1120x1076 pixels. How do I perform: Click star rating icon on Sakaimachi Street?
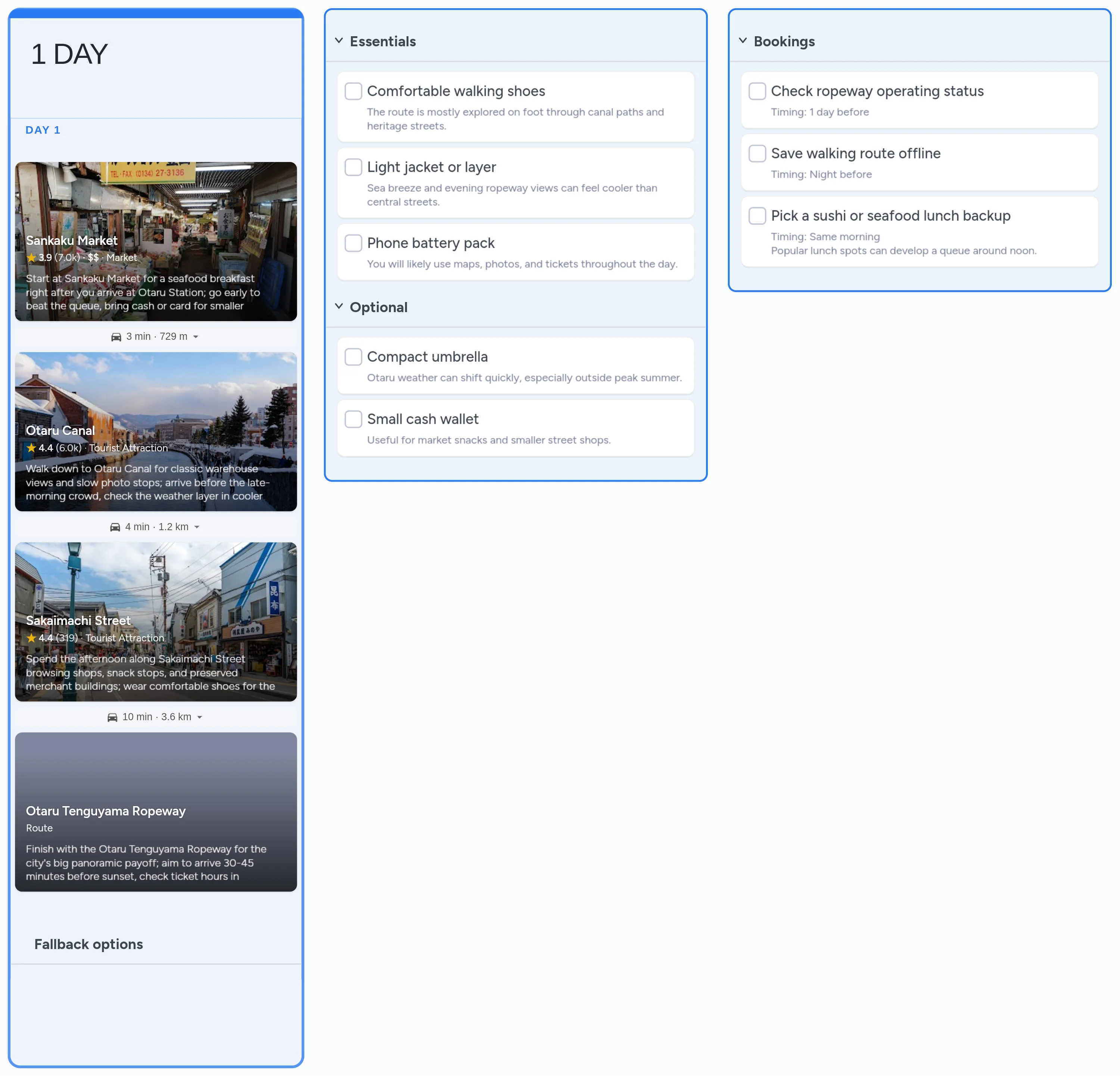pos(31,638)
